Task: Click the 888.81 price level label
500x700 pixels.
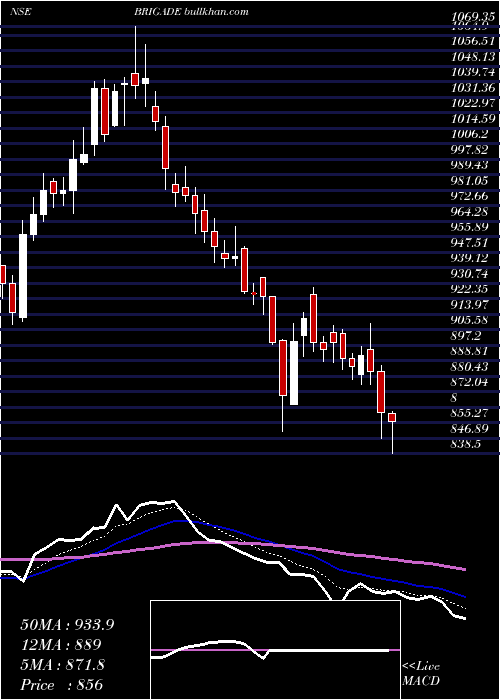Action: [x=470, y=351]
